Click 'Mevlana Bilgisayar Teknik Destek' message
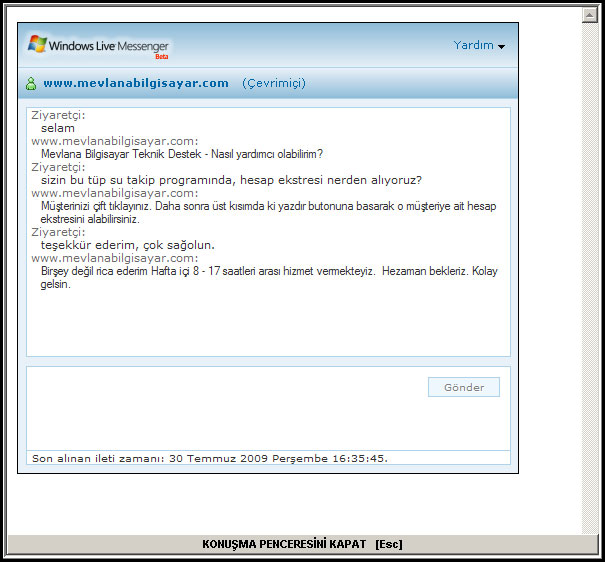This screenshot has width=605, height=562. tap(182, 154)
